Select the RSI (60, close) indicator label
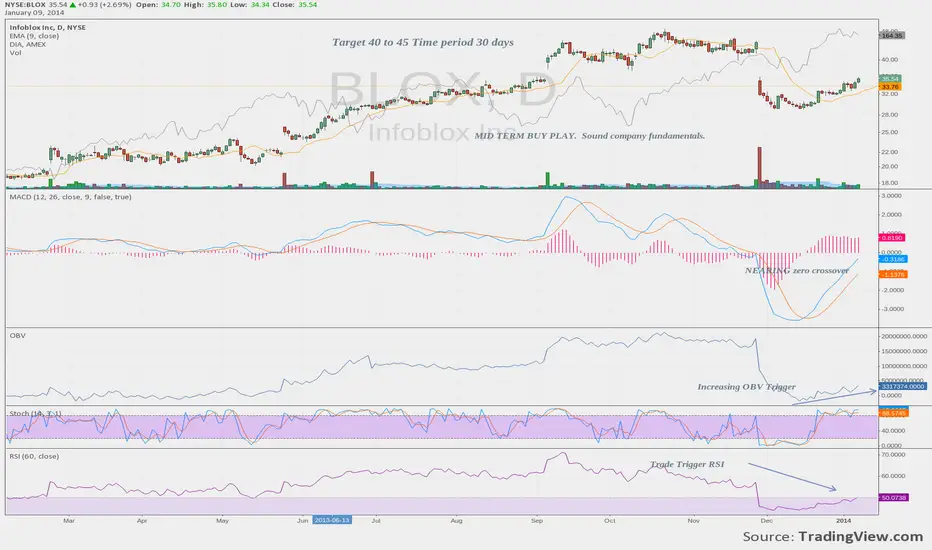This screenshot has height=550, width=932. (34, 456)
